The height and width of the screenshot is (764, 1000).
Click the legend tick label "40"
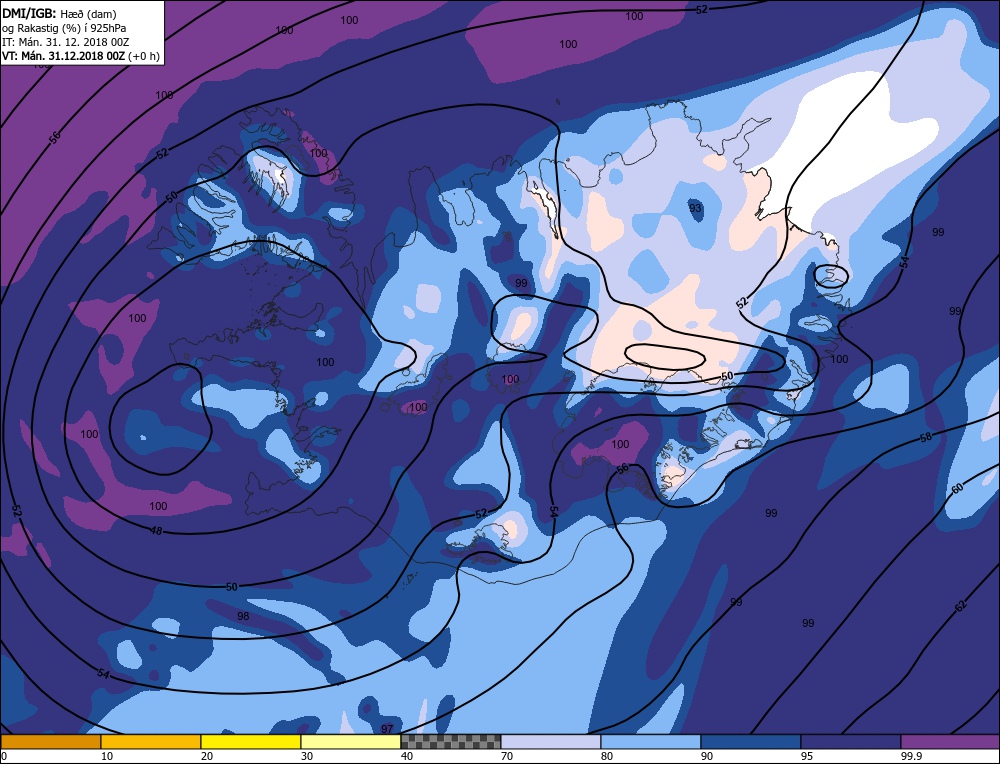click(407, 756)
